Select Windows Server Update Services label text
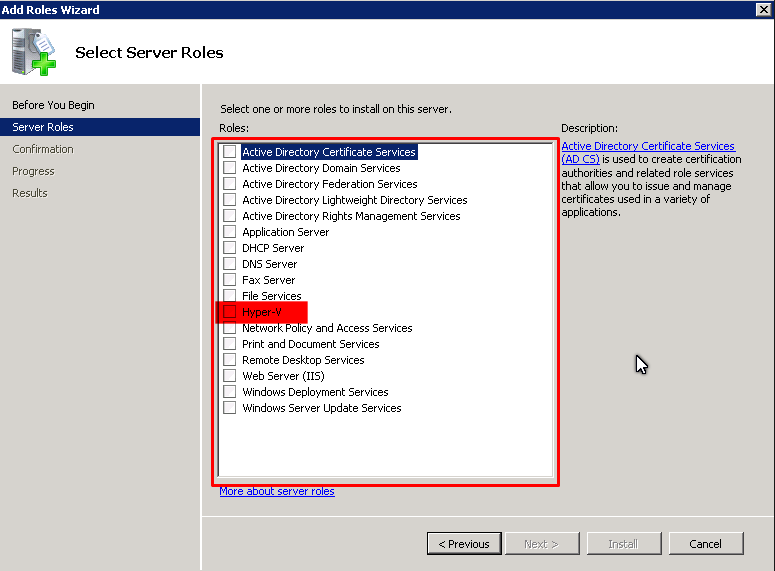Screen dimensions: 775x571 tap(322, 408)
